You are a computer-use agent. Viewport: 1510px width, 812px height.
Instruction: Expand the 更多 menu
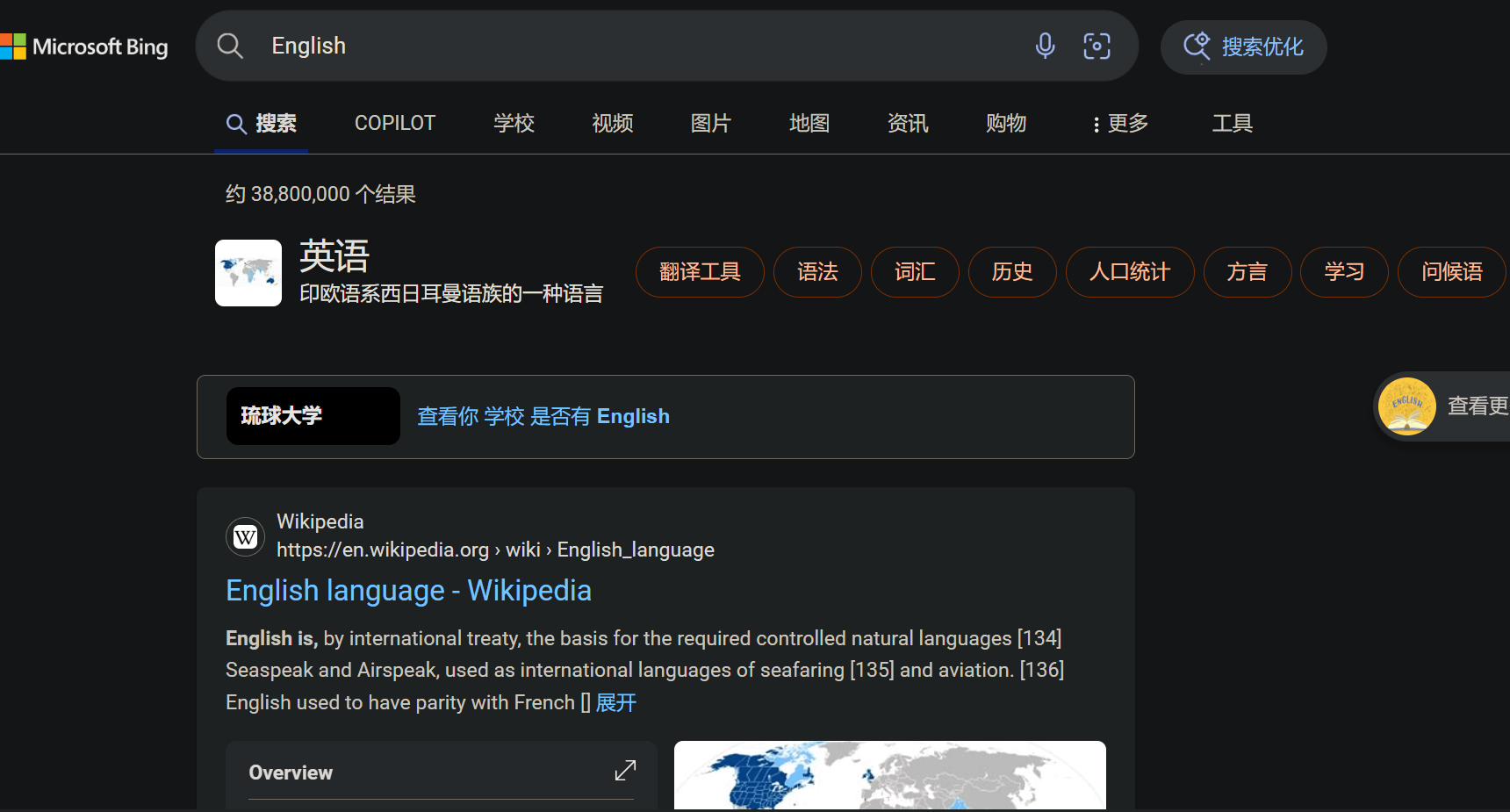click(x=1120, y=124)
